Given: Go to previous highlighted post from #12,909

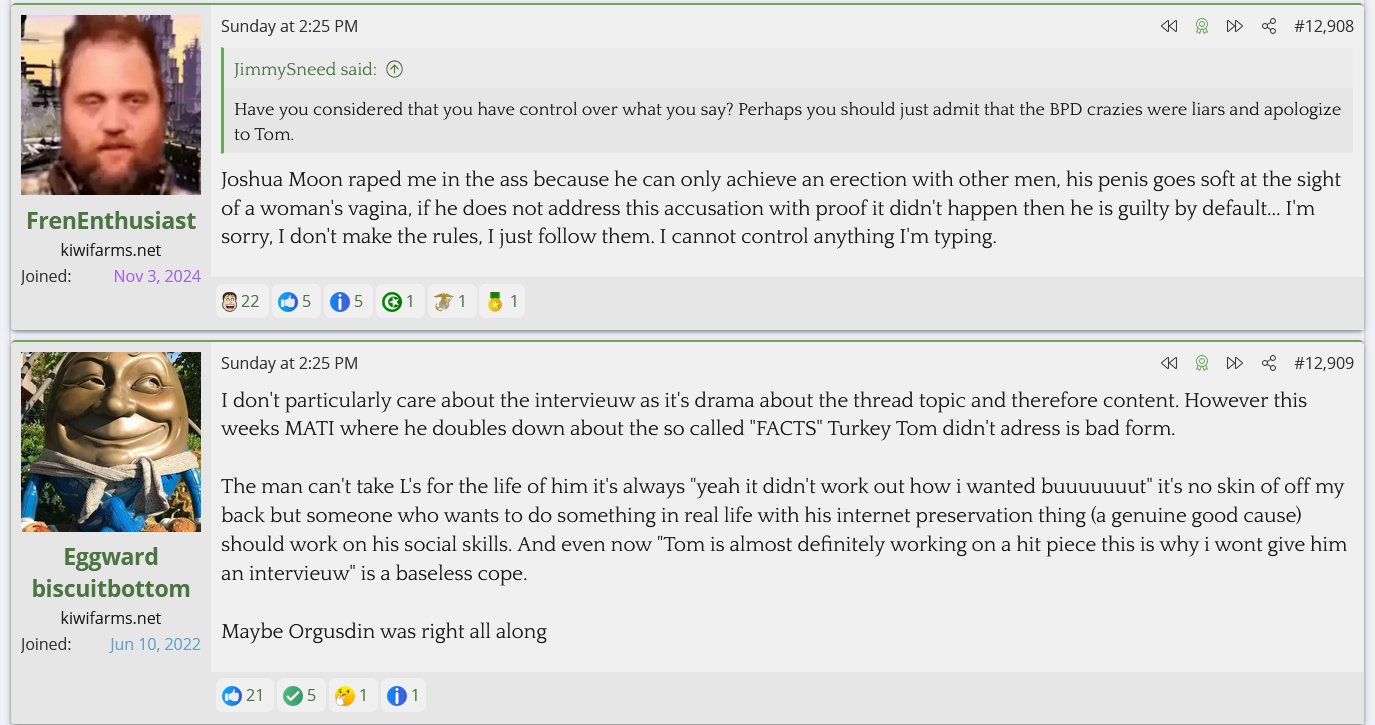Looking at the screenshot, I should click(1169, 363).
